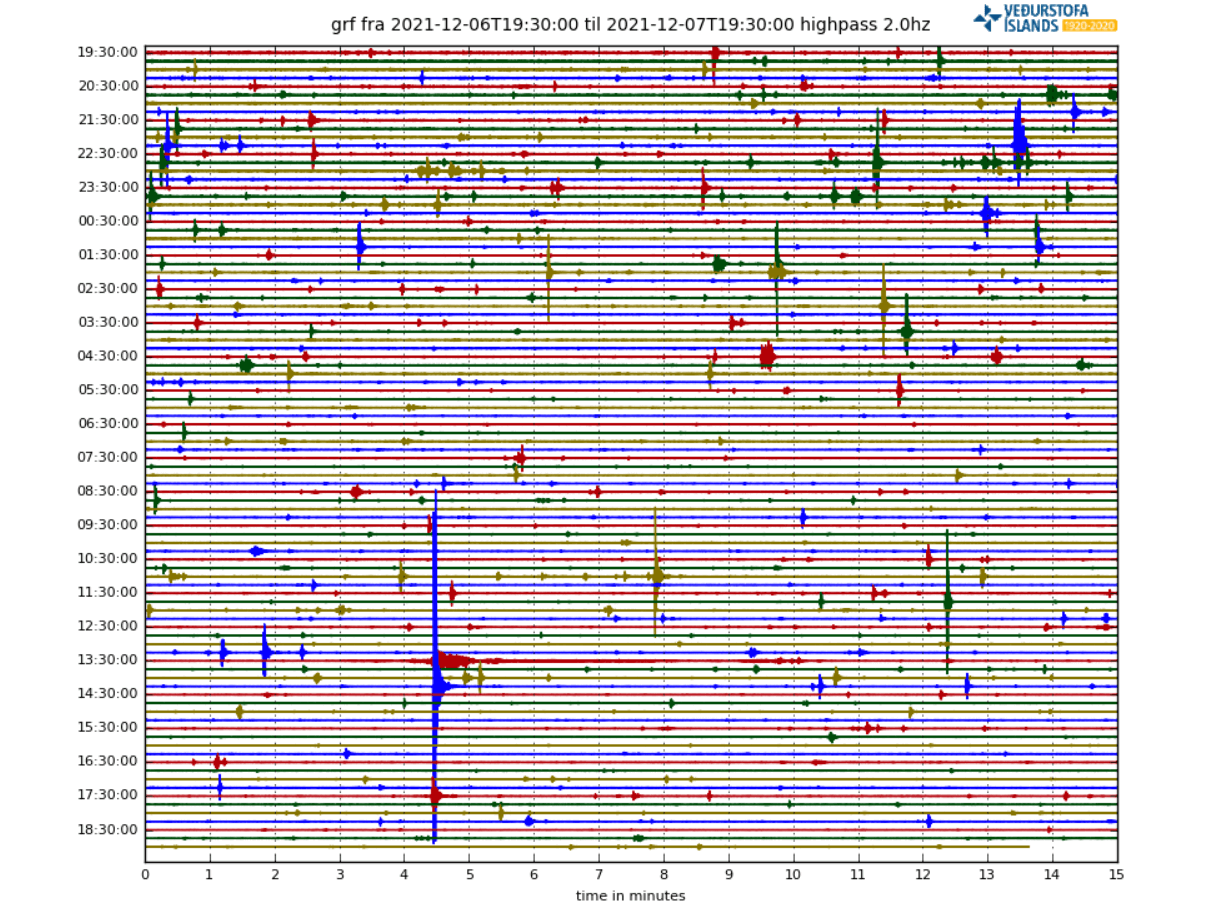Click the 15 minute tick label

point(1116,874)
